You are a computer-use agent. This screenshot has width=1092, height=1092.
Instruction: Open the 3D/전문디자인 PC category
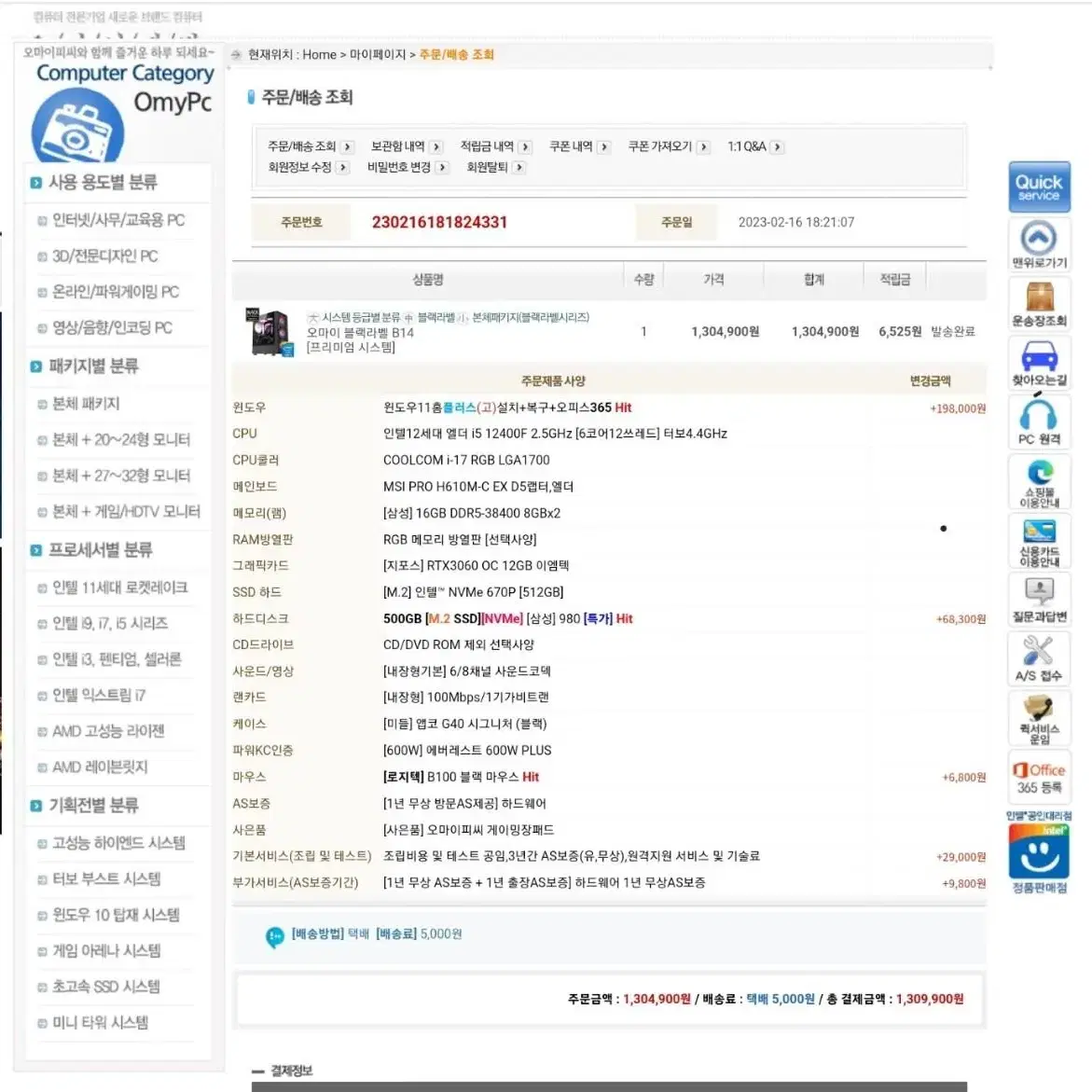tap(105, 256)
